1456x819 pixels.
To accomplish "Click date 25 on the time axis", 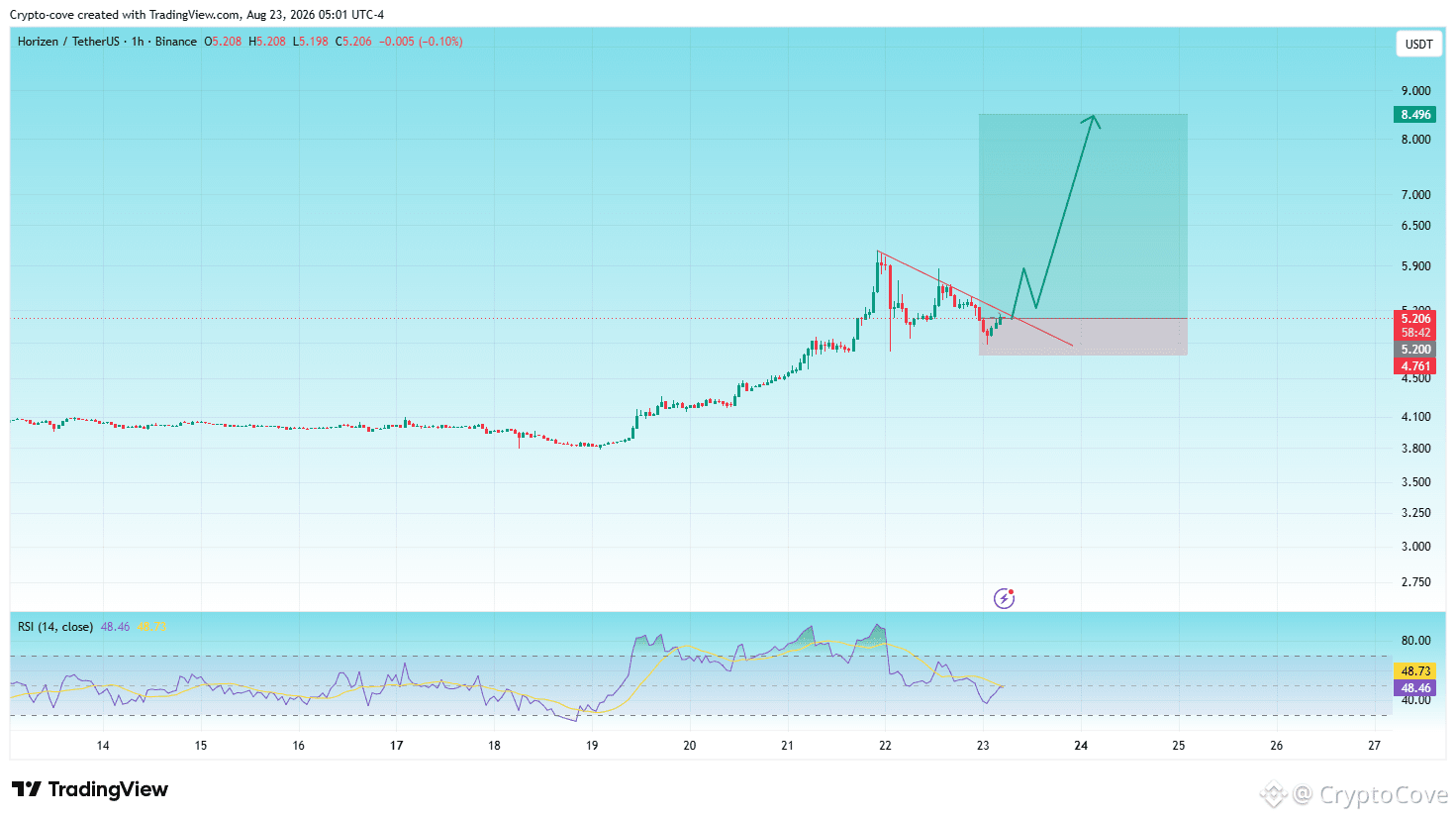I will click(1179, 746).
